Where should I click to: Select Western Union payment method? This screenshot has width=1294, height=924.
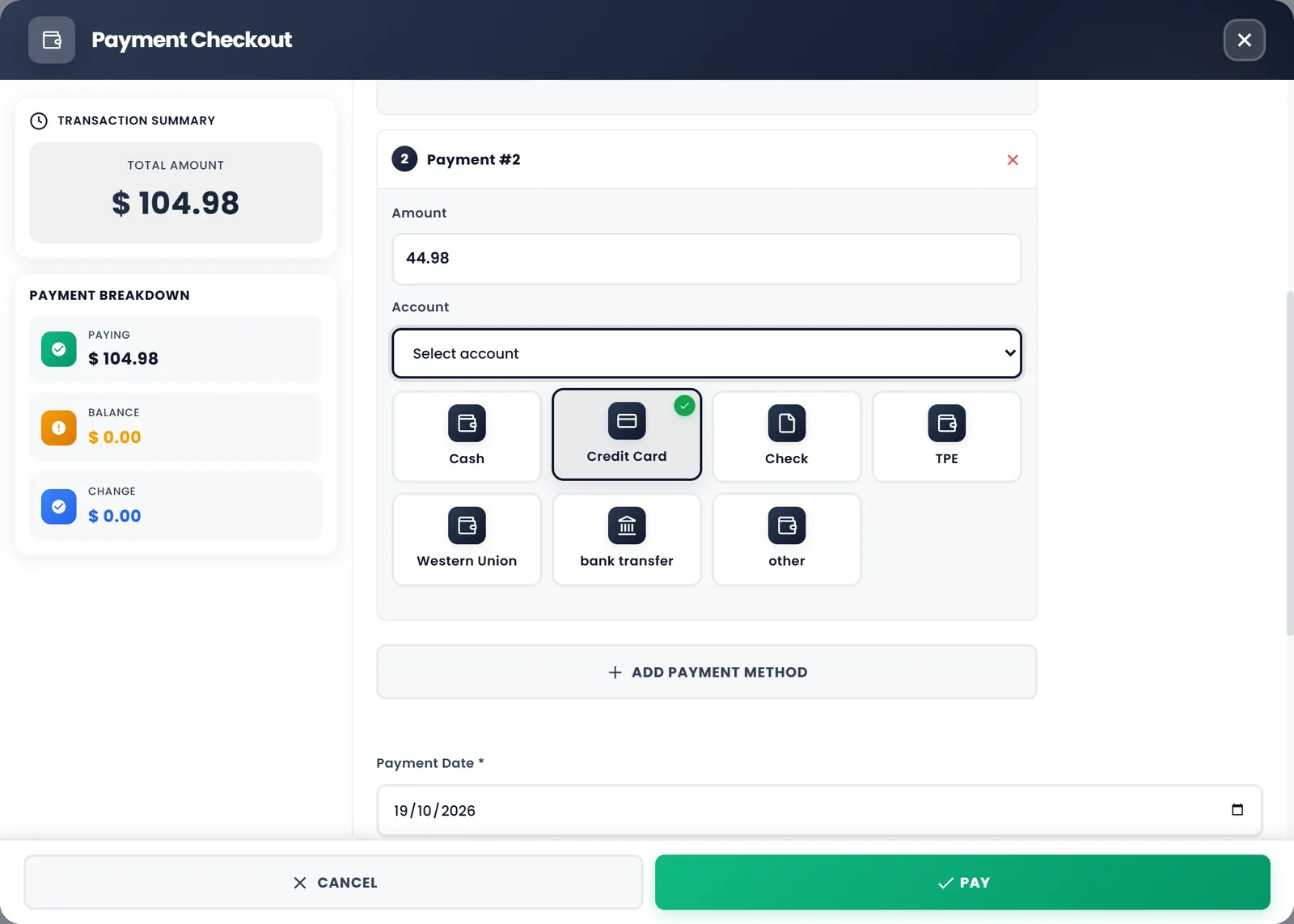coord(467,539)
